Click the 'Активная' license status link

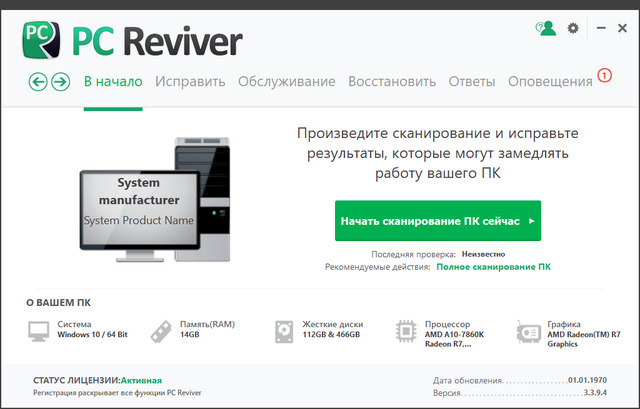tap(141, 380)
